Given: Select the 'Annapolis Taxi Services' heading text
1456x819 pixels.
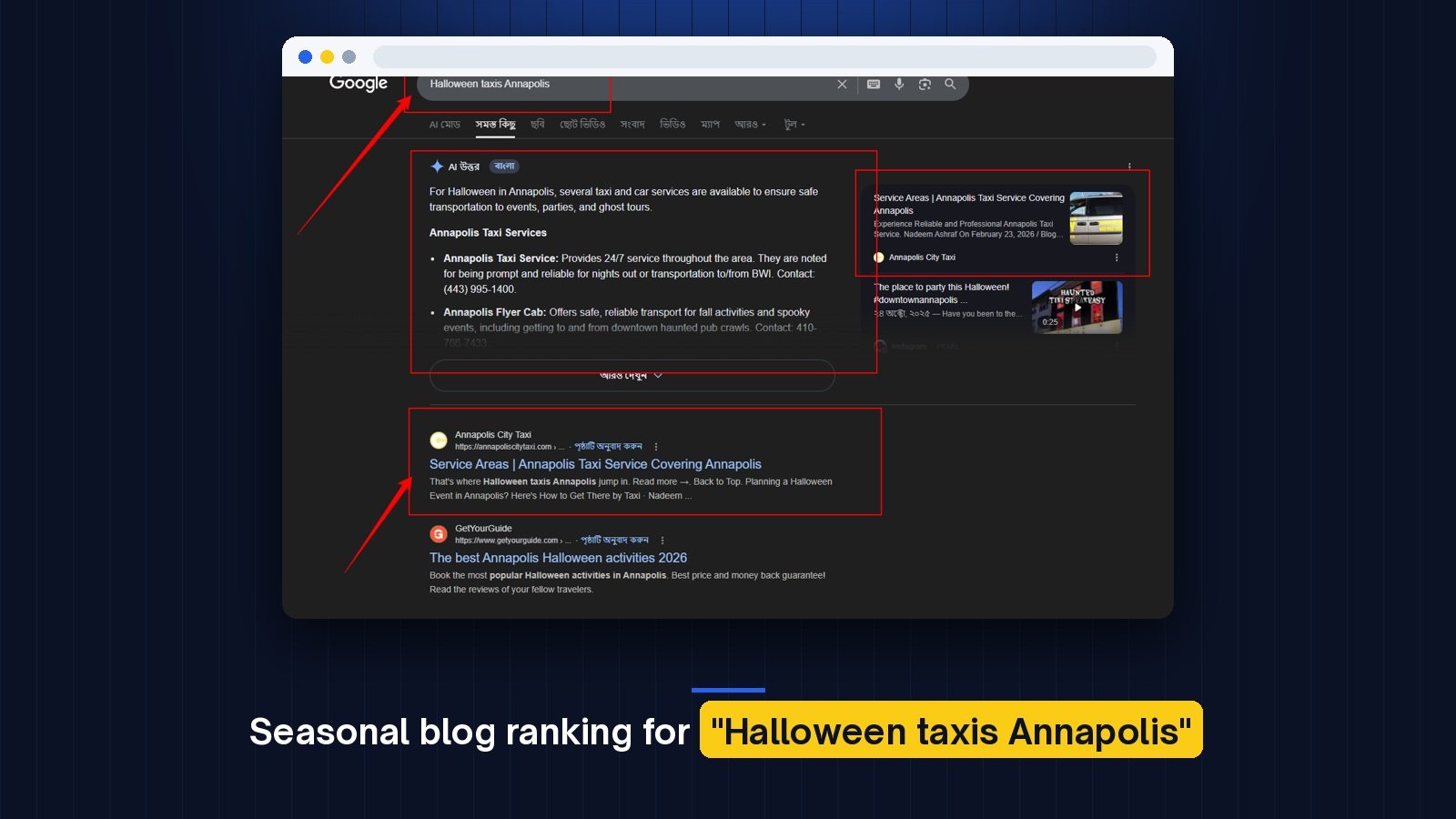Looking at the screenshot, I should (488, 233).
